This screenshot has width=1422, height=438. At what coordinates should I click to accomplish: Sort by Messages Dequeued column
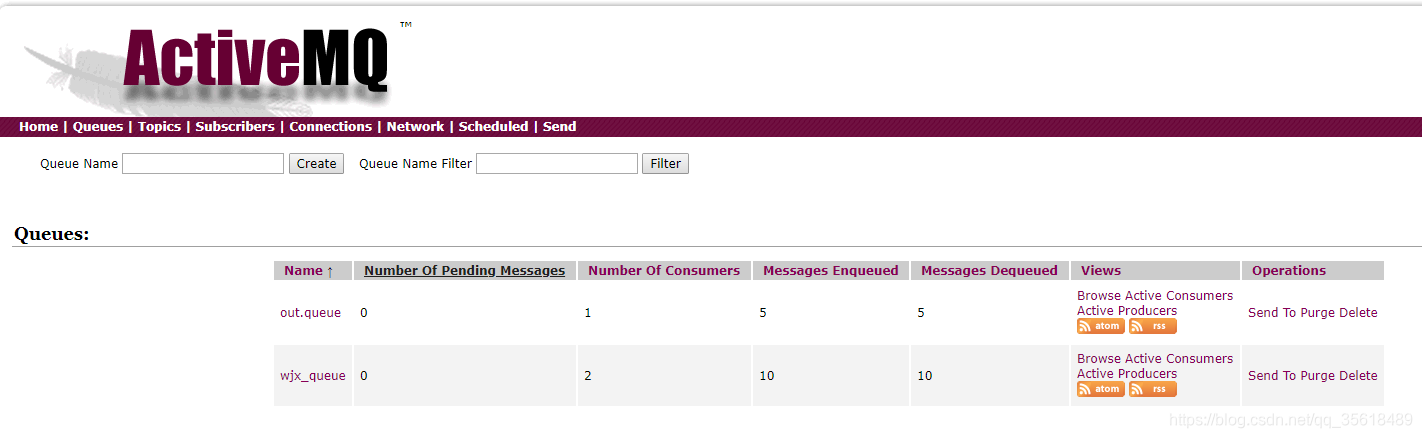click(989, 271)
